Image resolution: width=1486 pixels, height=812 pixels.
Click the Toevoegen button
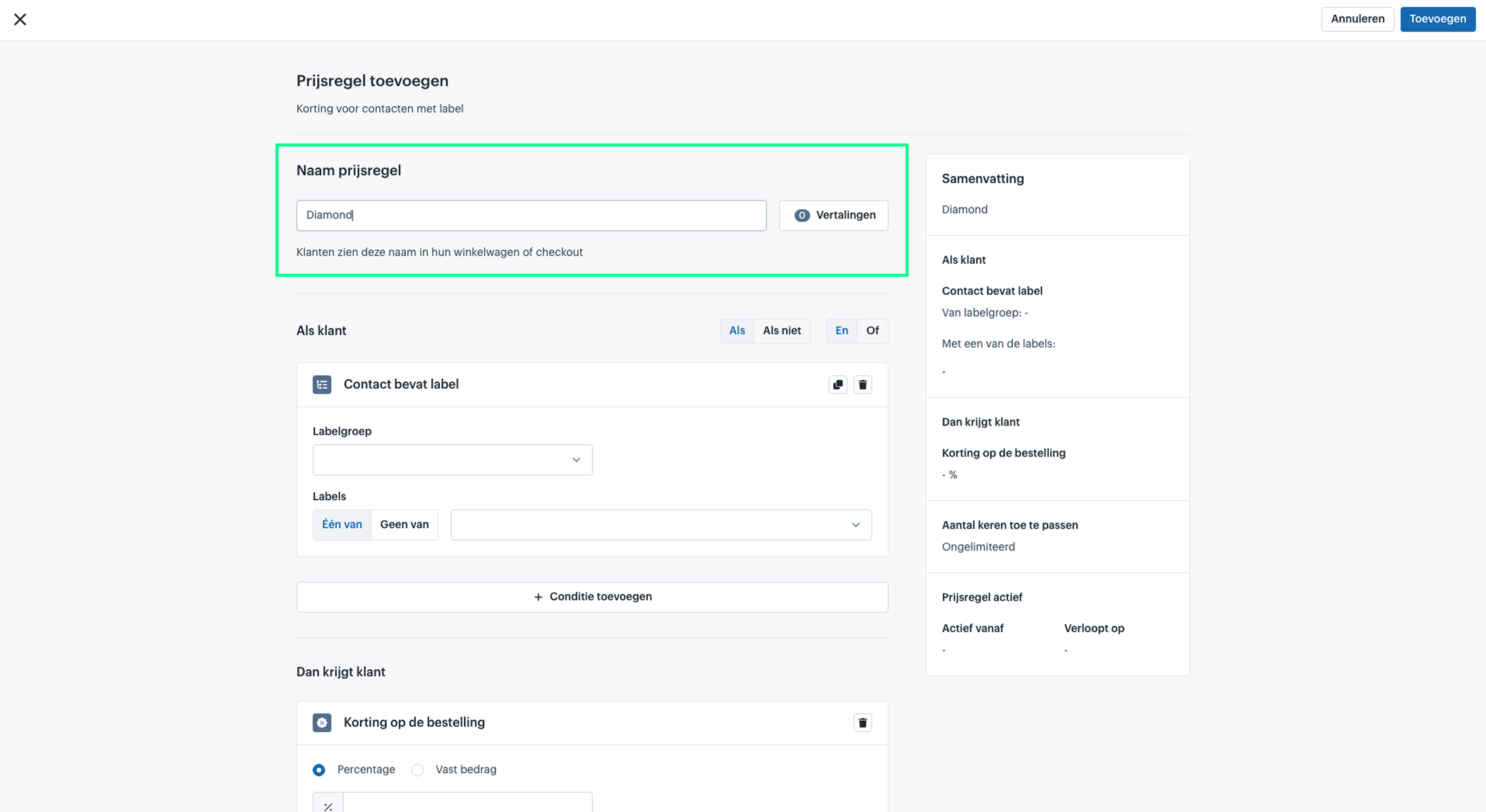pos(1438,19)
